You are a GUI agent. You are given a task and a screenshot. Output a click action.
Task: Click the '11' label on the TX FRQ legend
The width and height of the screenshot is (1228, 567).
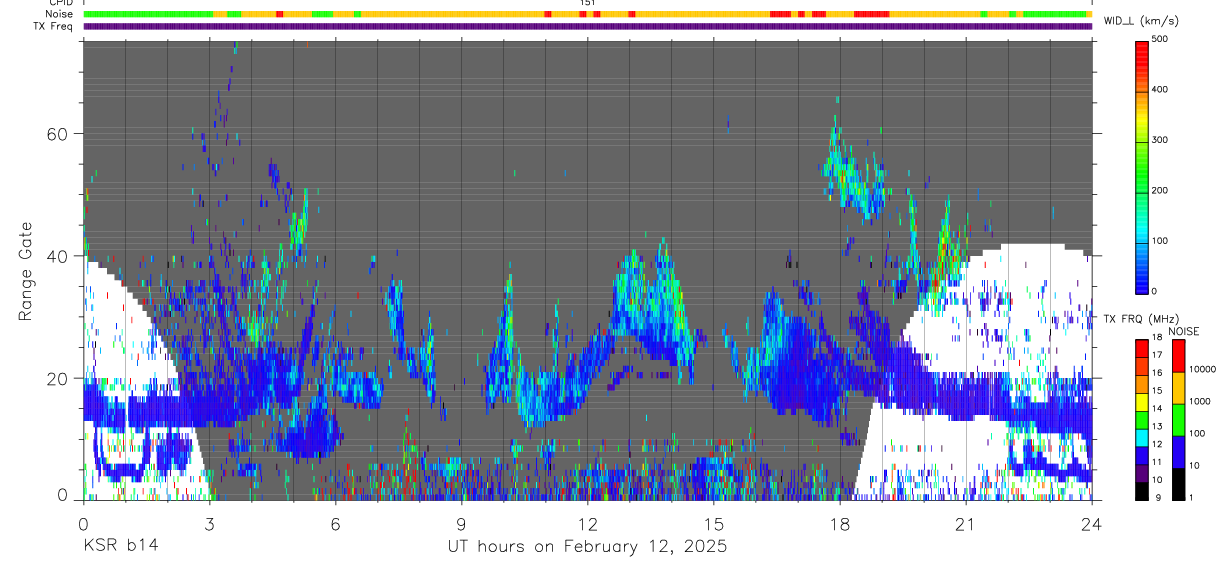click(x=1157, y=461)
